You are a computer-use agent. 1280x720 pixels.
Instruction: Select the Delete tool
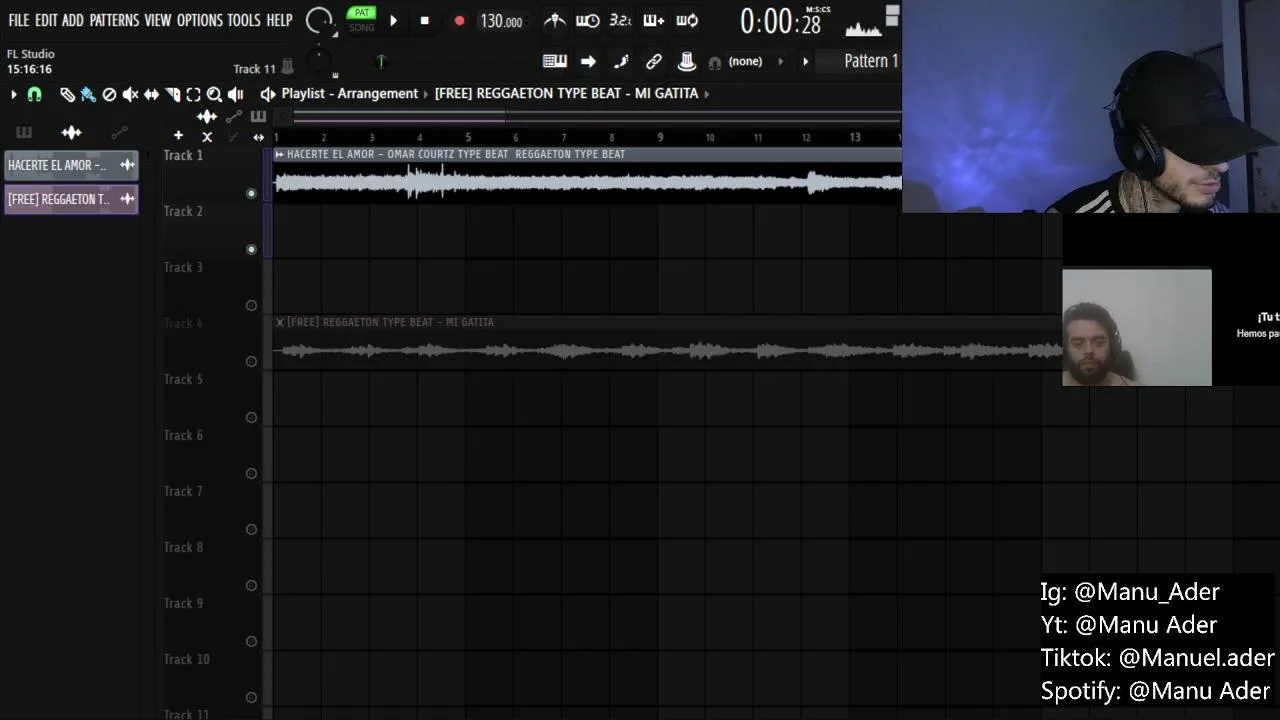coord(109,94)
